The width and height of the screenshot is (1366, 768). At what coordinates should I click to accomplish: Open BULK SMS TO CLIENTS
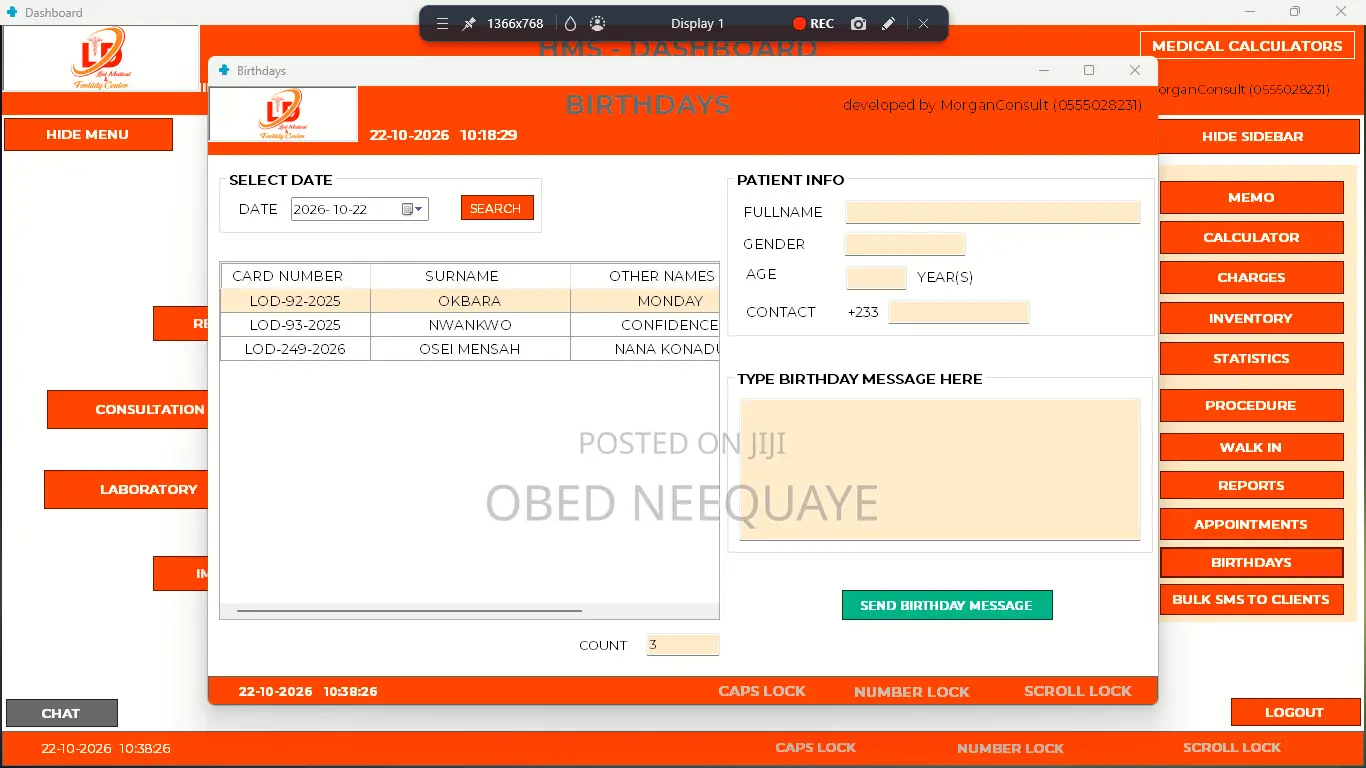(x=1251, y=599)
